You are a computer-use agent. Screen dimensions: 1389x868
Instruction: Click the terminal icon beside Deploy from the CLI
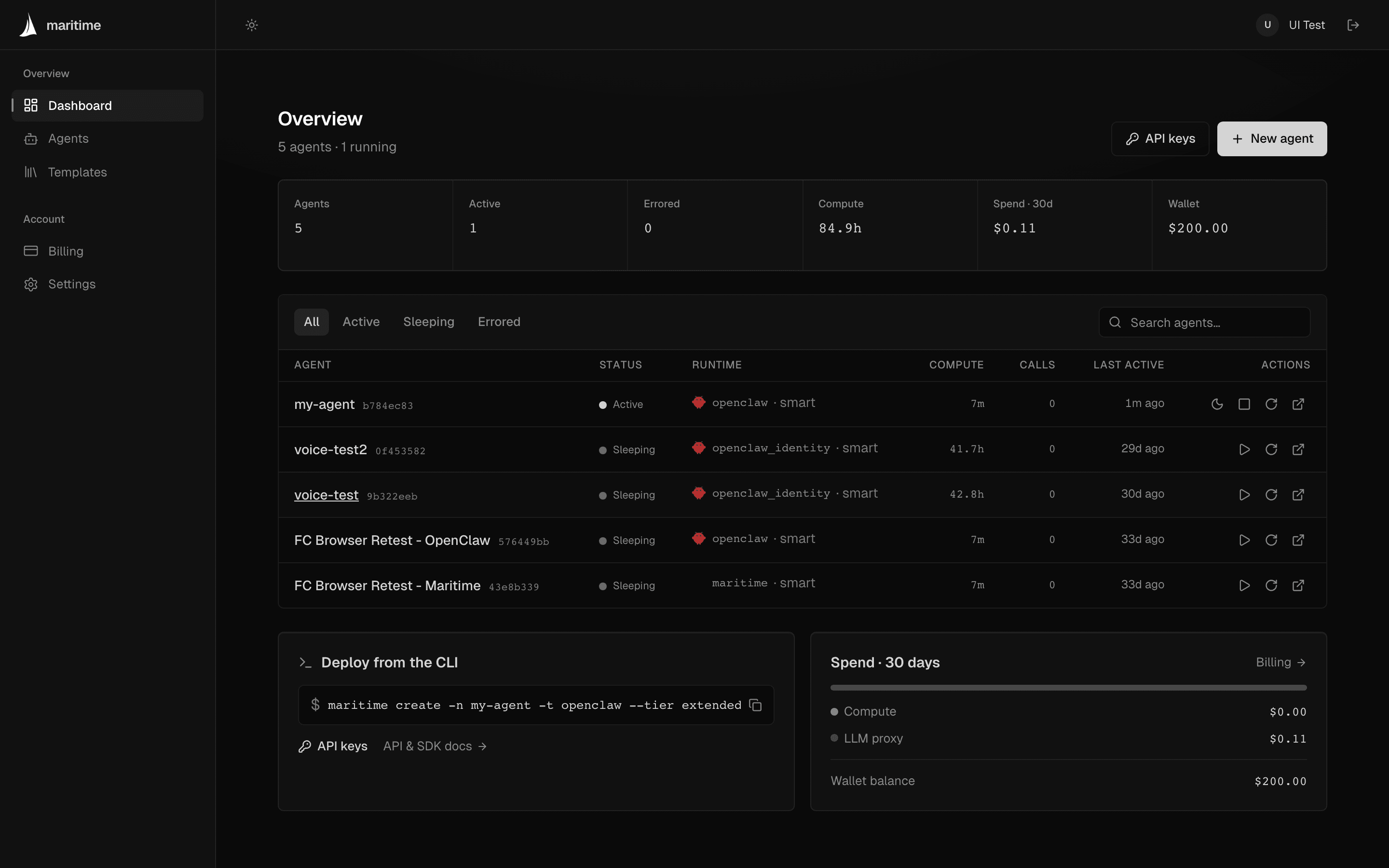(305, 663)
